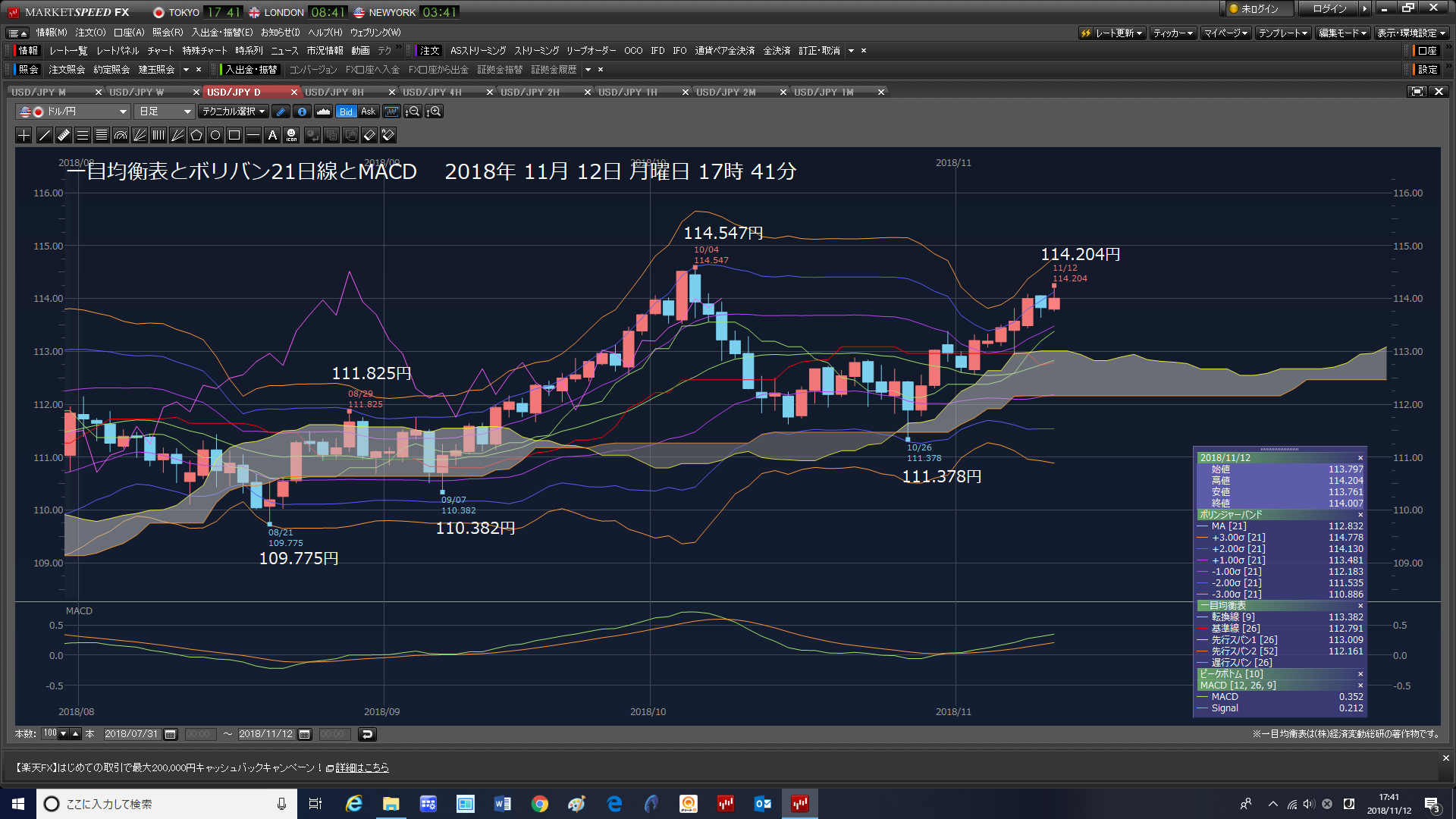Close the MACD [12, 26, 9] indicator
1456x819 pixels.
tap(1360, 686)
